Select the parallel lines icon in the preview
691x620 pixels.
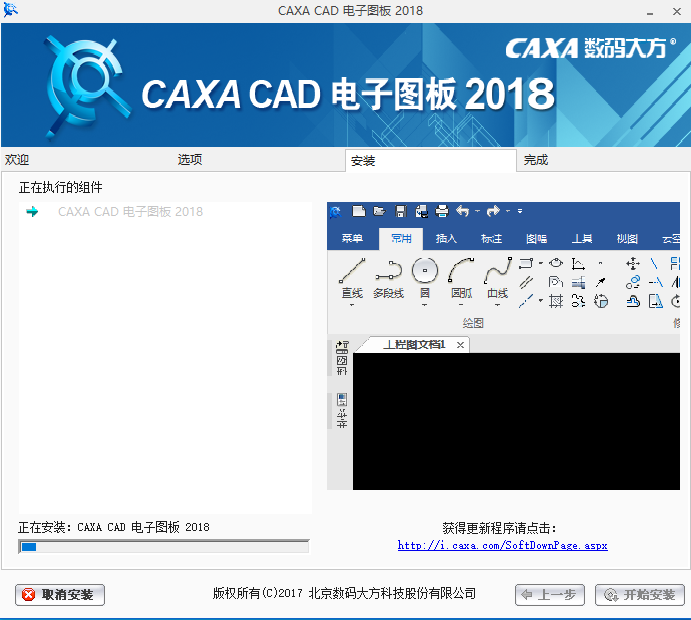coord(526,282)
